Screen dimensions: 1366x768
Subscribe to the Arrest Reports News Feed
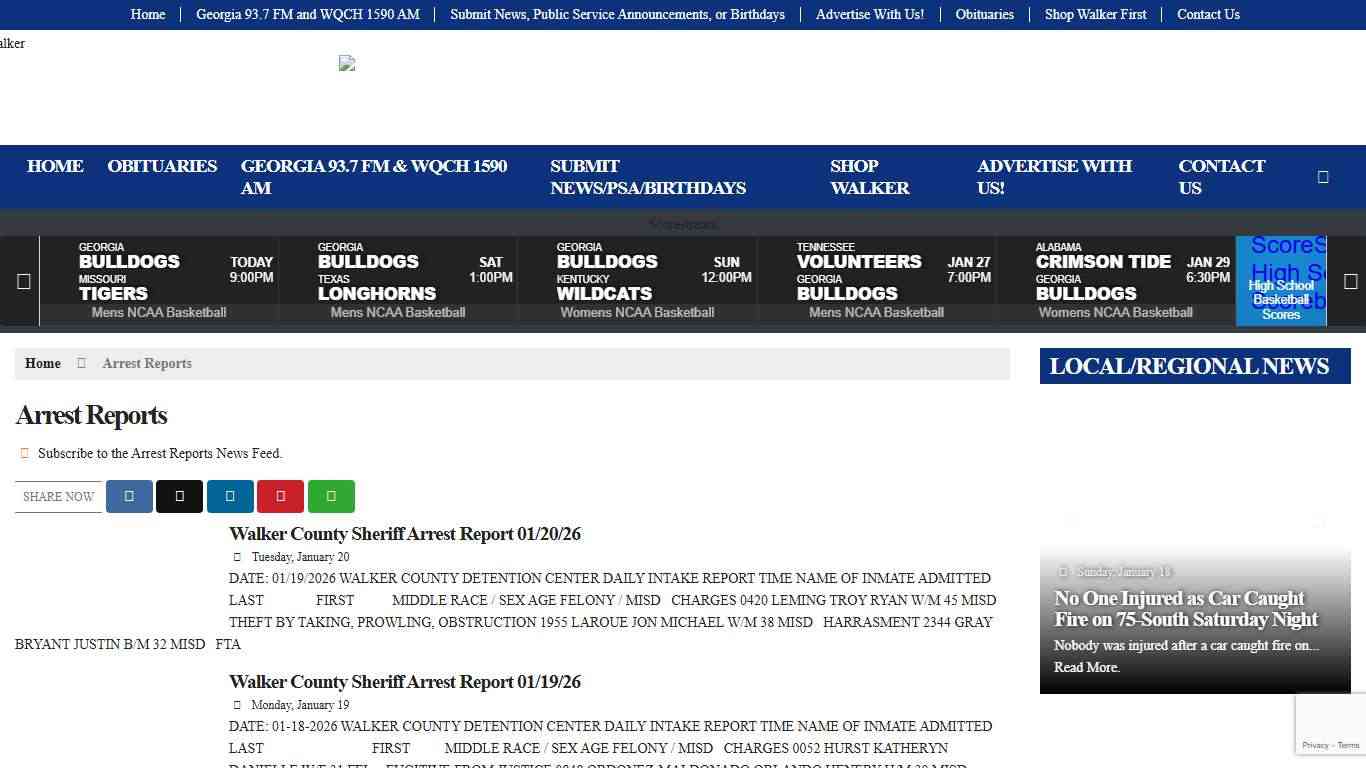(160, 453)
